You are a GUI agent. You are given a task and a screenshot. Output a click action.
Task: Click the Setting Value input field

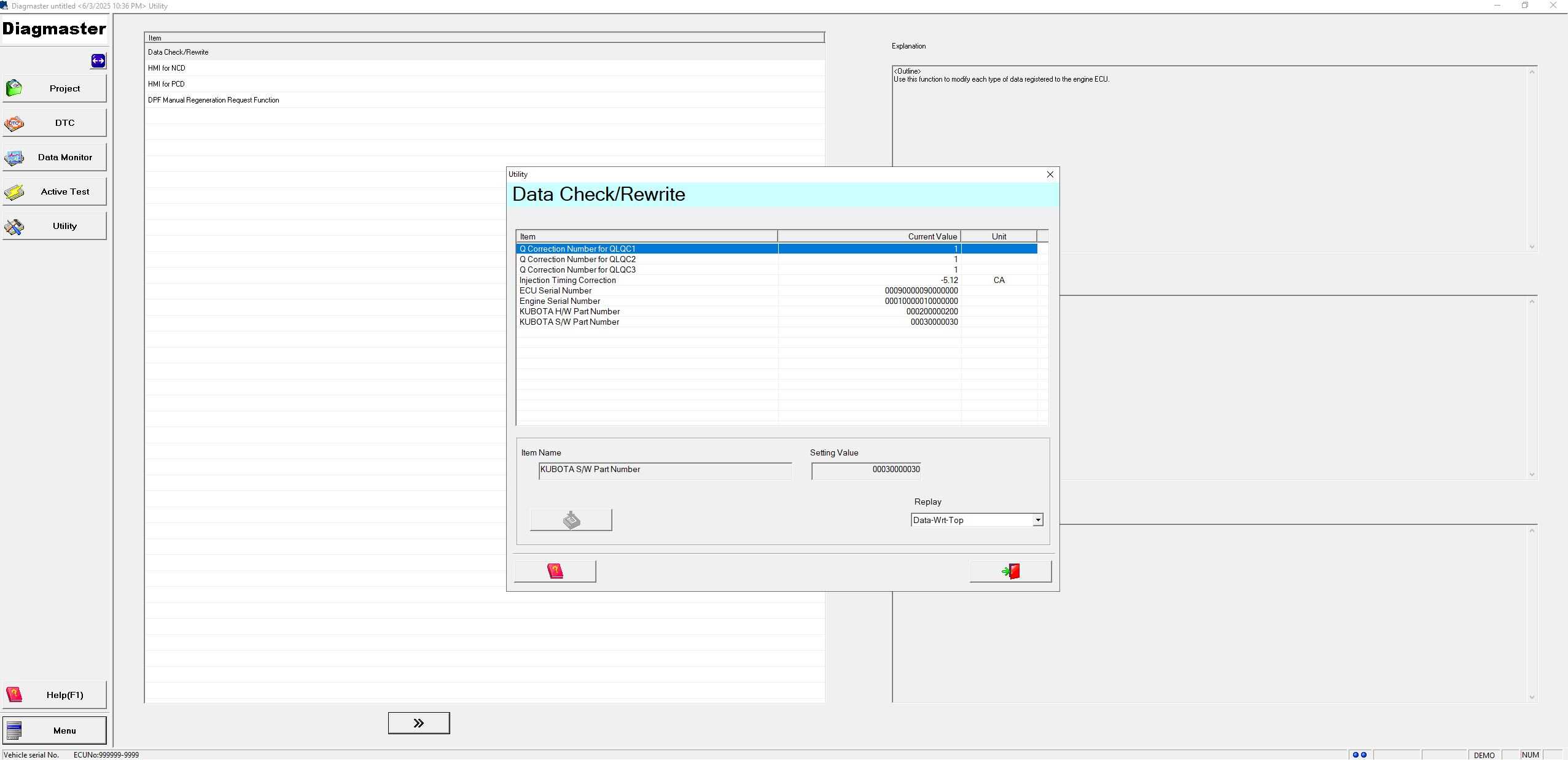(x=866, y=470)
